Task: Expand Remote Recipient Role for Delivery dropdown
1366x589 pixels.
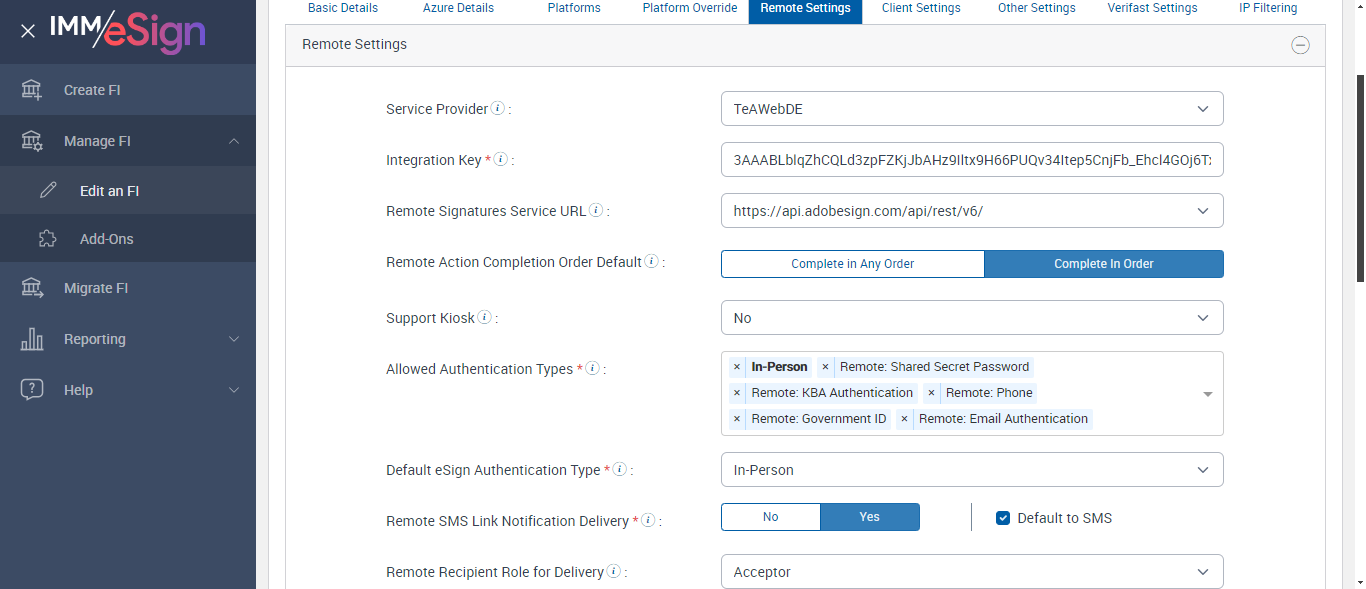Action: click(971, 572)
